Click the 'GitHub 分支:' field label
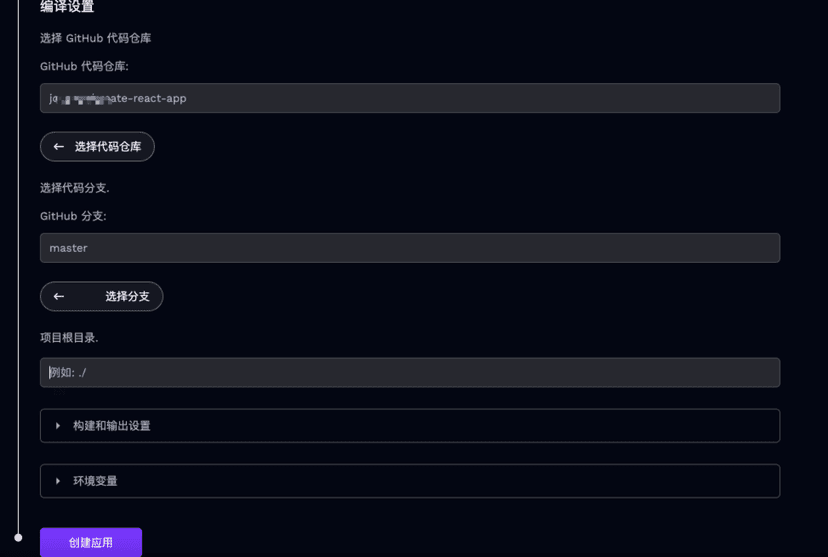The width and height of the screenshot is (828, 557). tap(73, 216)
